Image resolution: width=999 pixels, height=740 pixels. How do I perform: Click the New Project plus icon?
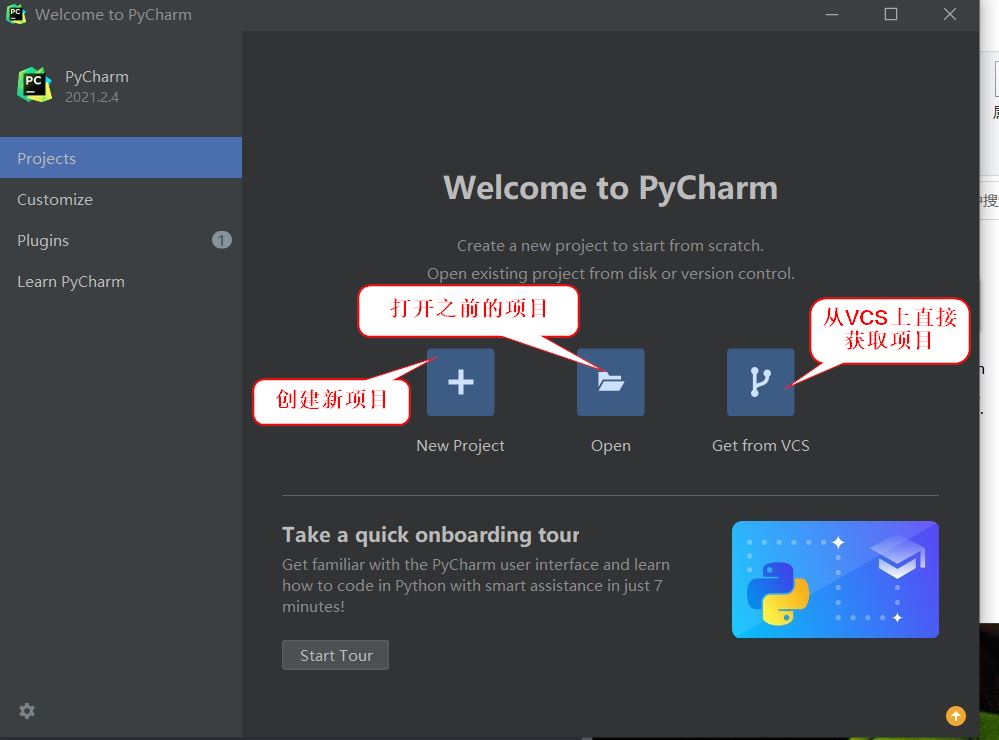click(460, 382)
